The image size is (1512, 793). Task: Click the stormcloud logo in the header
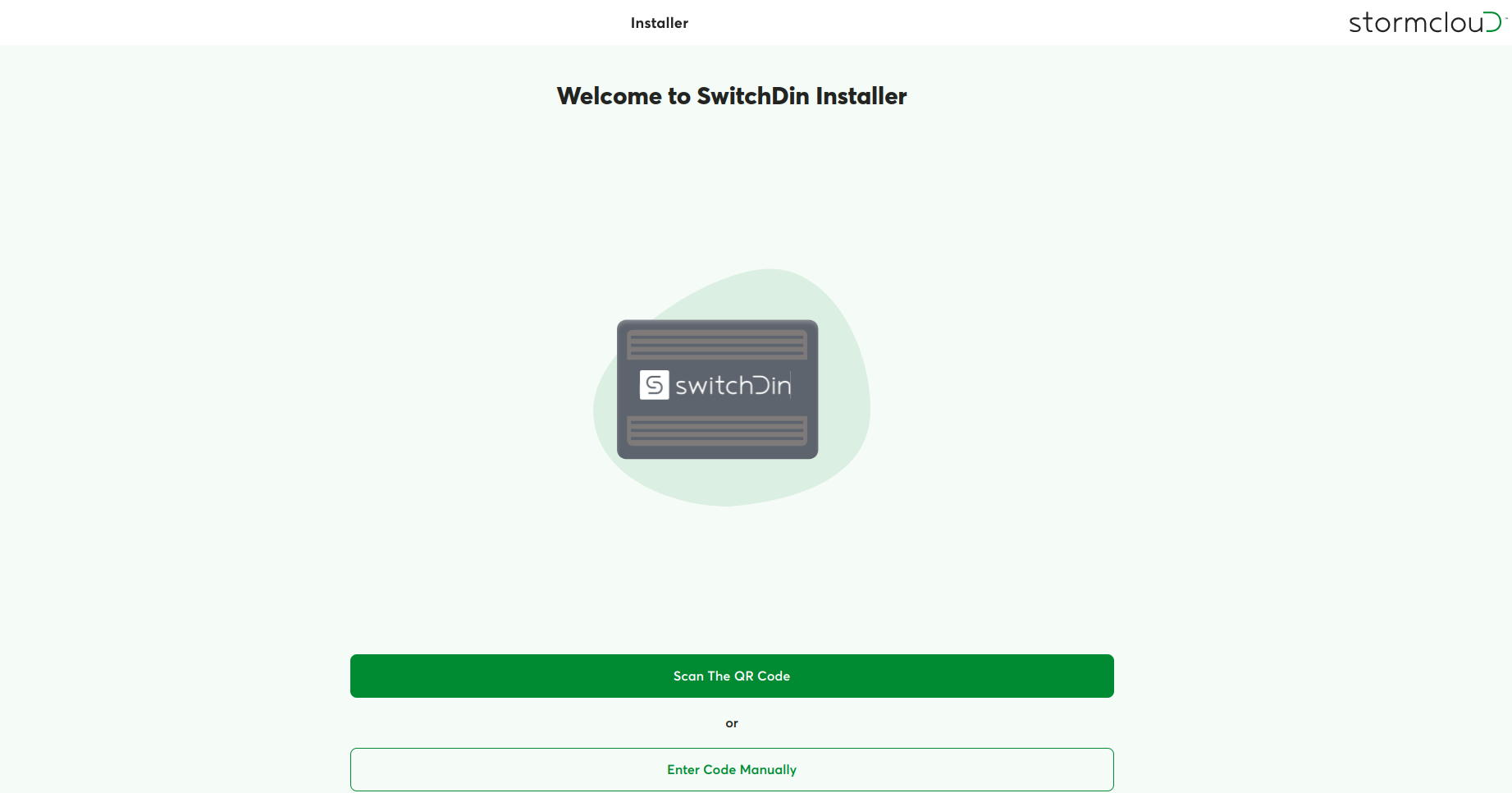[x=1426, y=22]
